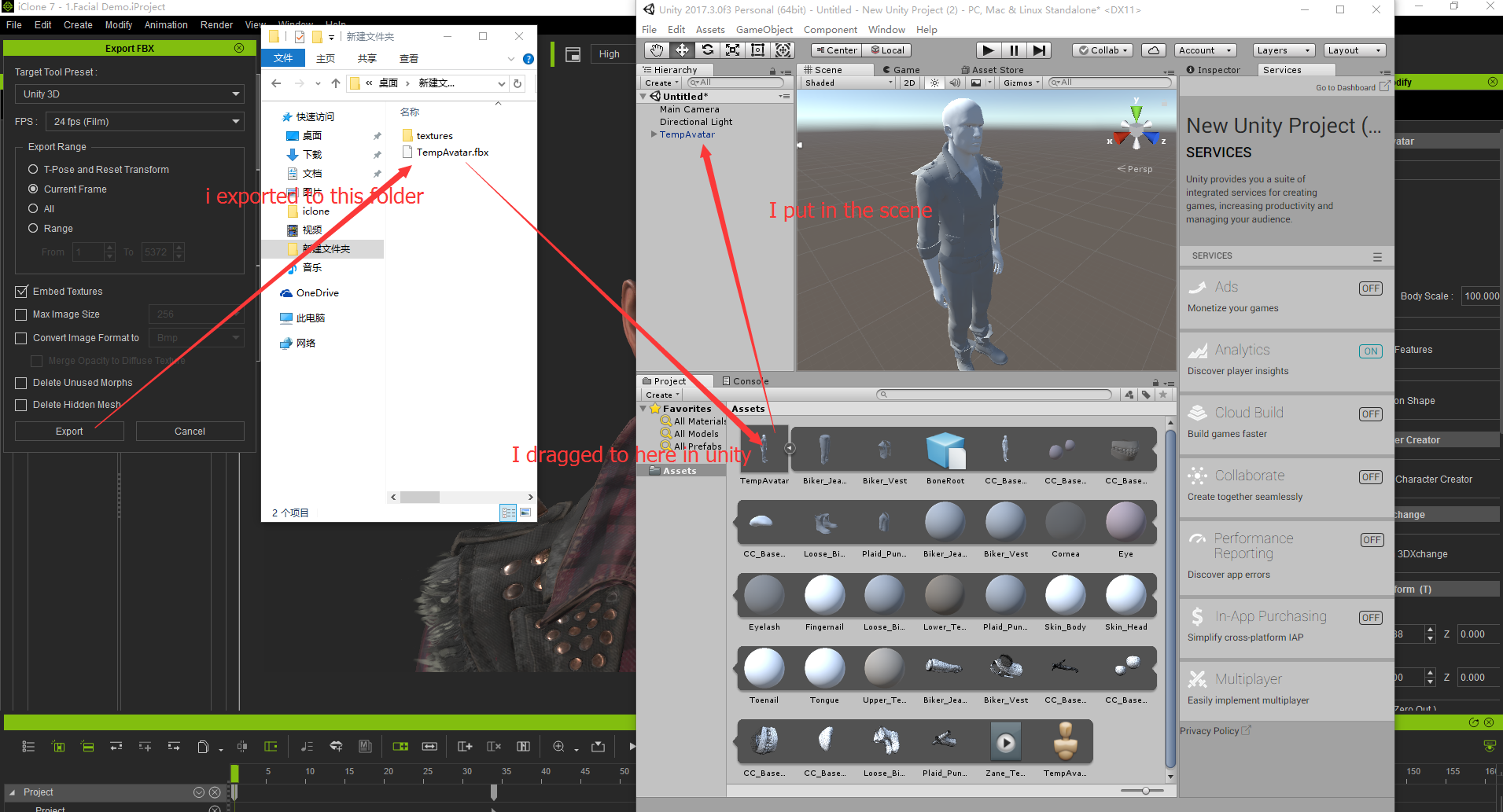Toggle Analytics service ON switch
This screenshot has width=1503, height=812.
click(1371, 351)
